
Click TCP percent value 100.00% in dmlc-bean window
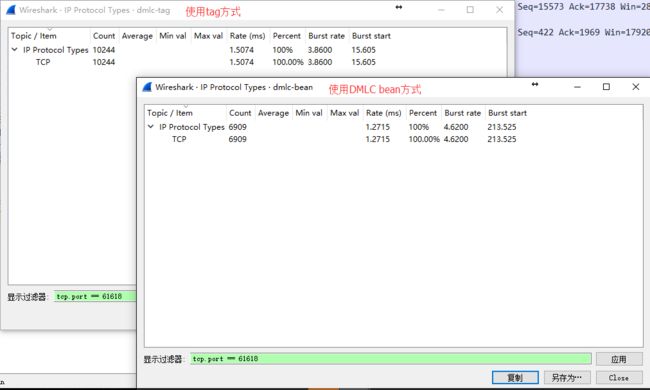(x=424, y=139)
